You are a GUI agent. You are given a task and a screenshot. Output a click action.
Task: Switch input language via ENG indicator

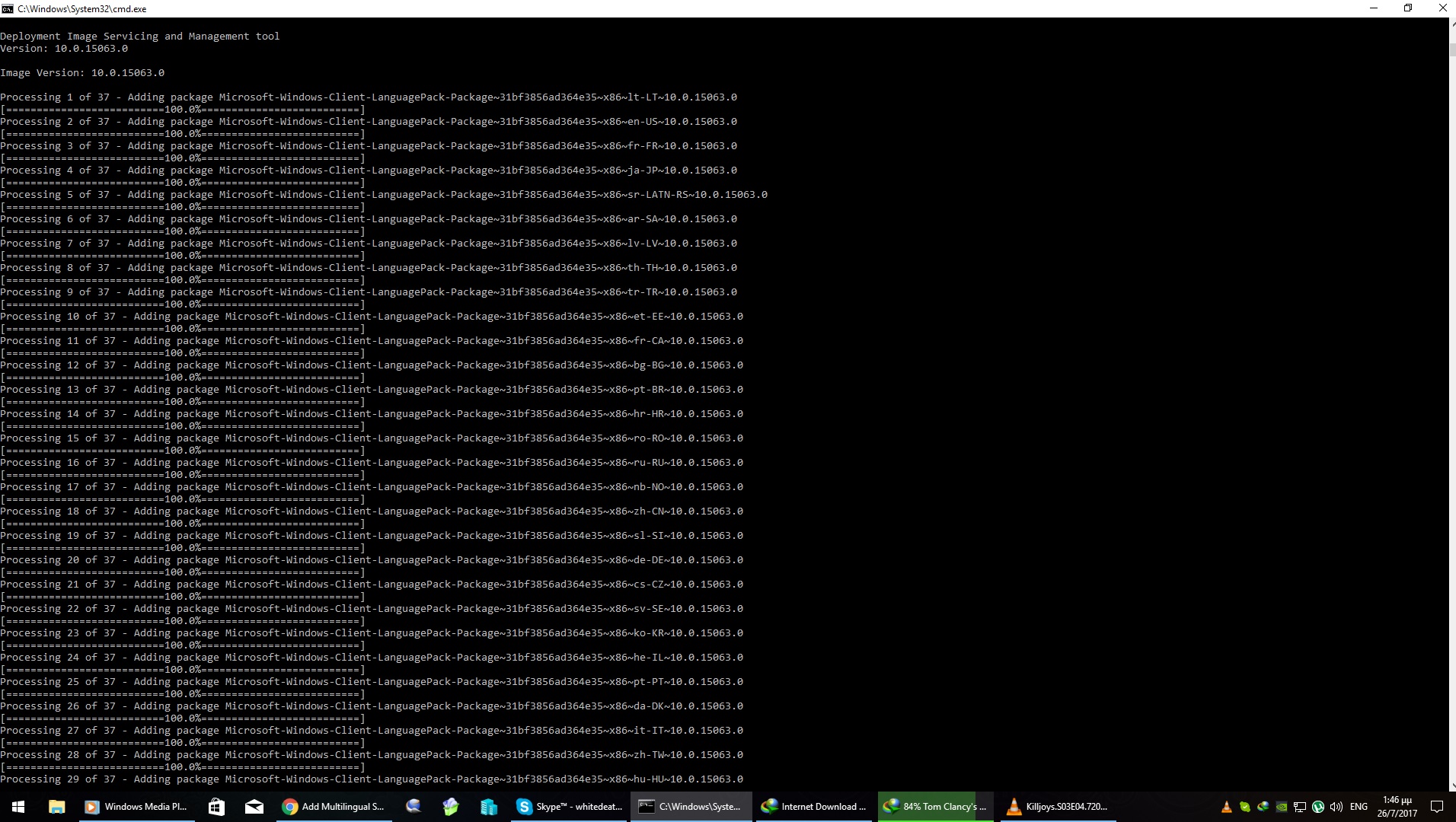click(x=1359, y=807)
